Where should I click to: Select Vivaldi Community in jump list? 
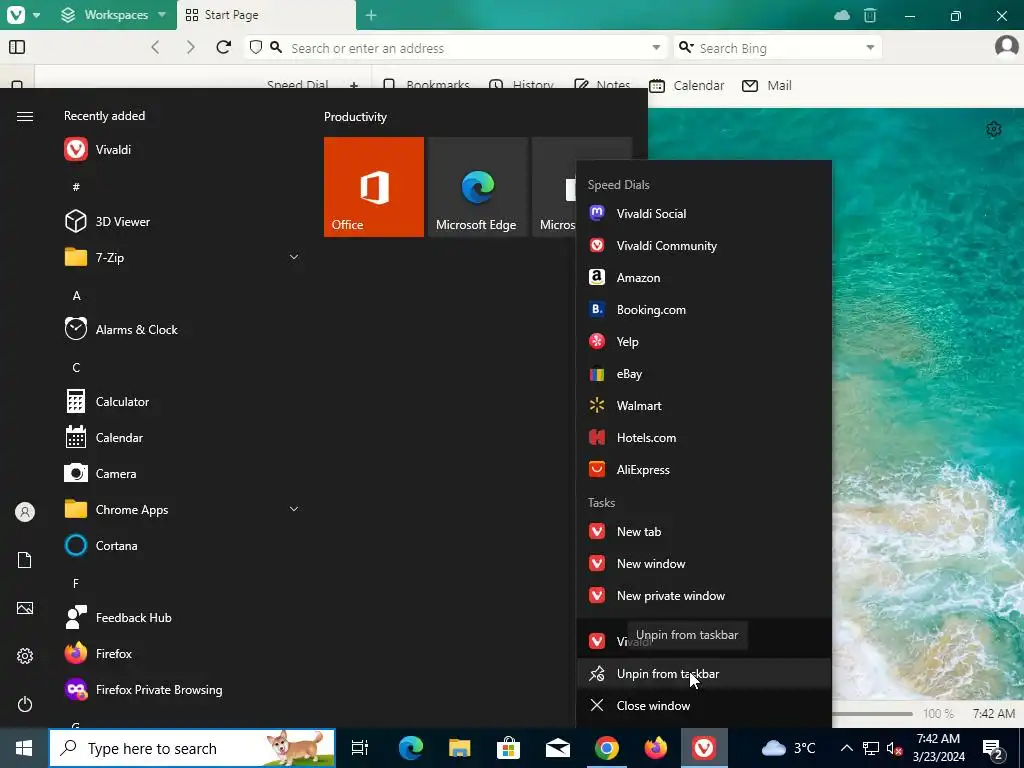tap(704, 246)
